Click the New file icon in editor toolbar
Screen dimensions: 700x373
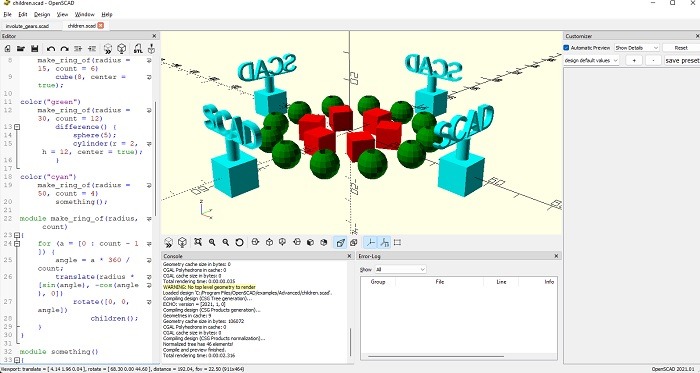coord(7,49)
